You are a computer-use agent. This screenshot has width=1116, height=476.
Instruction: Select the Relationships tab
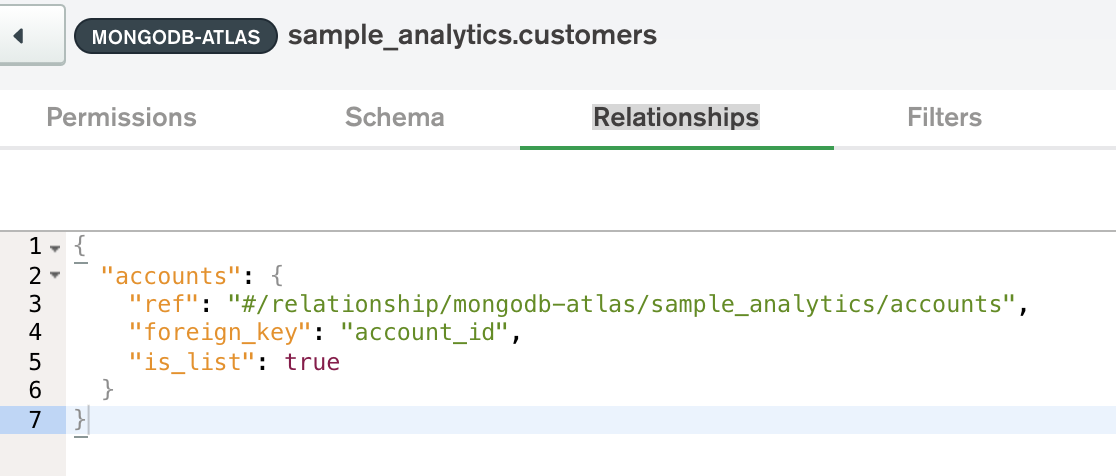tap(676, 117)
